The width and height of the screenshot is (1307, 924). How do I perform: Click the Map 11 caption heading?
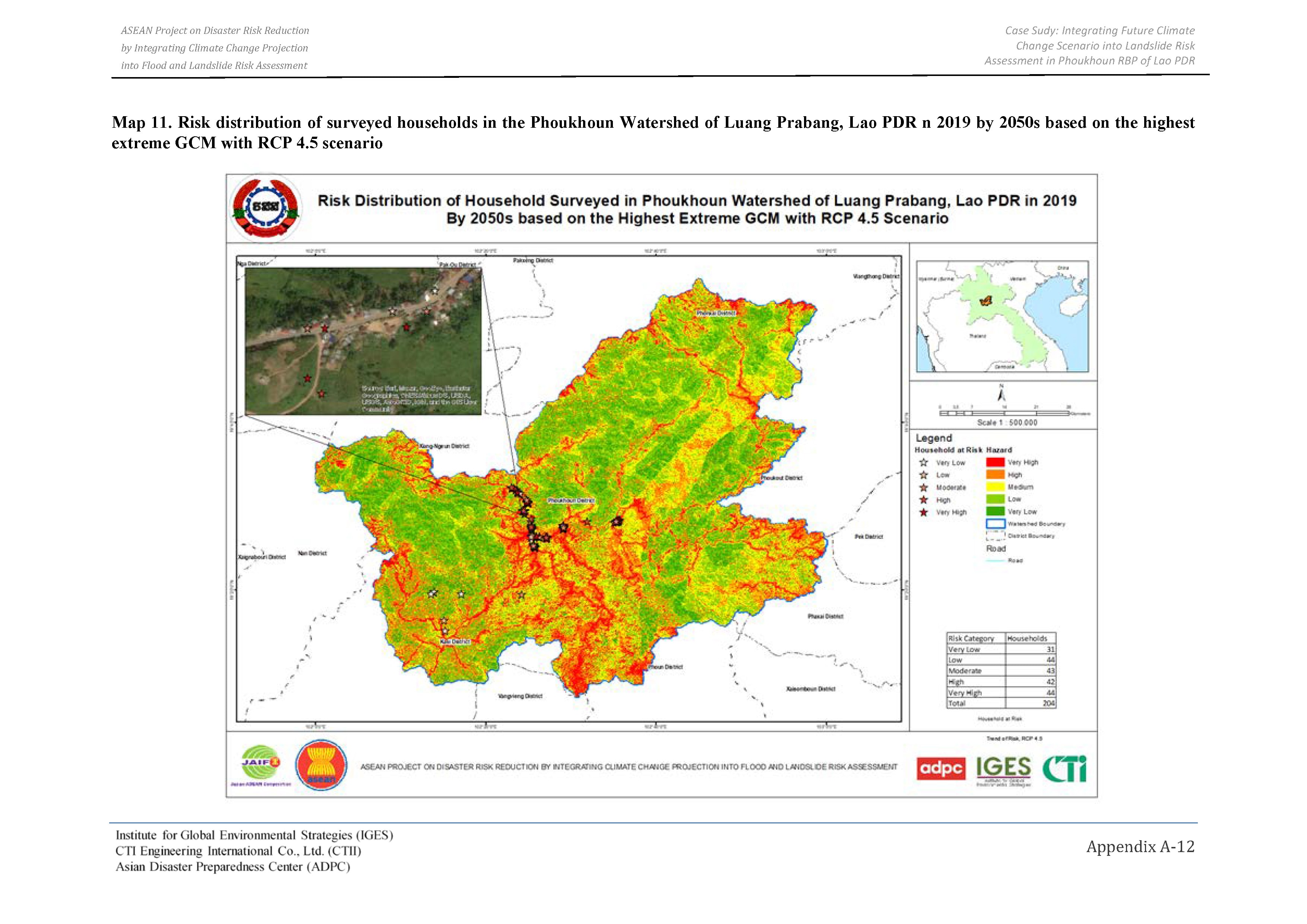click(653, 133)
